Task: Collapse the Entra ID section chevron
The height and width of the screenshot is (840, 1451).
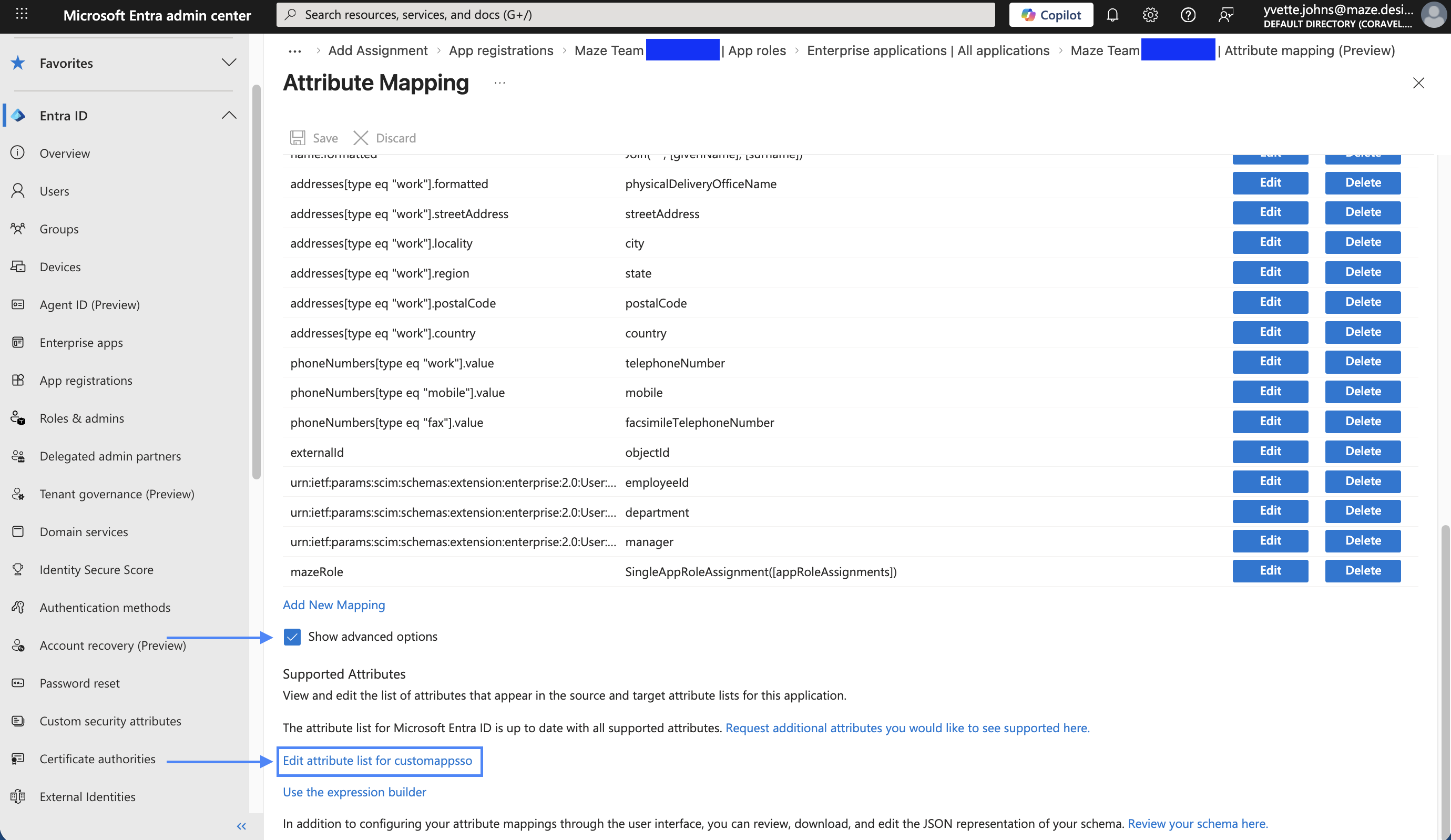Action: pyautogui.click(x=229, y=115)
